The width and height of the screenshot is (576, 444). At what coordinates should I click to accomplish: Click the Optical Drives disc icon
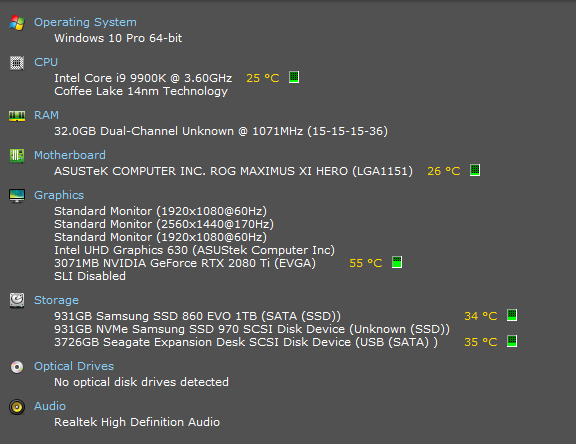click(x=17, y=367)
